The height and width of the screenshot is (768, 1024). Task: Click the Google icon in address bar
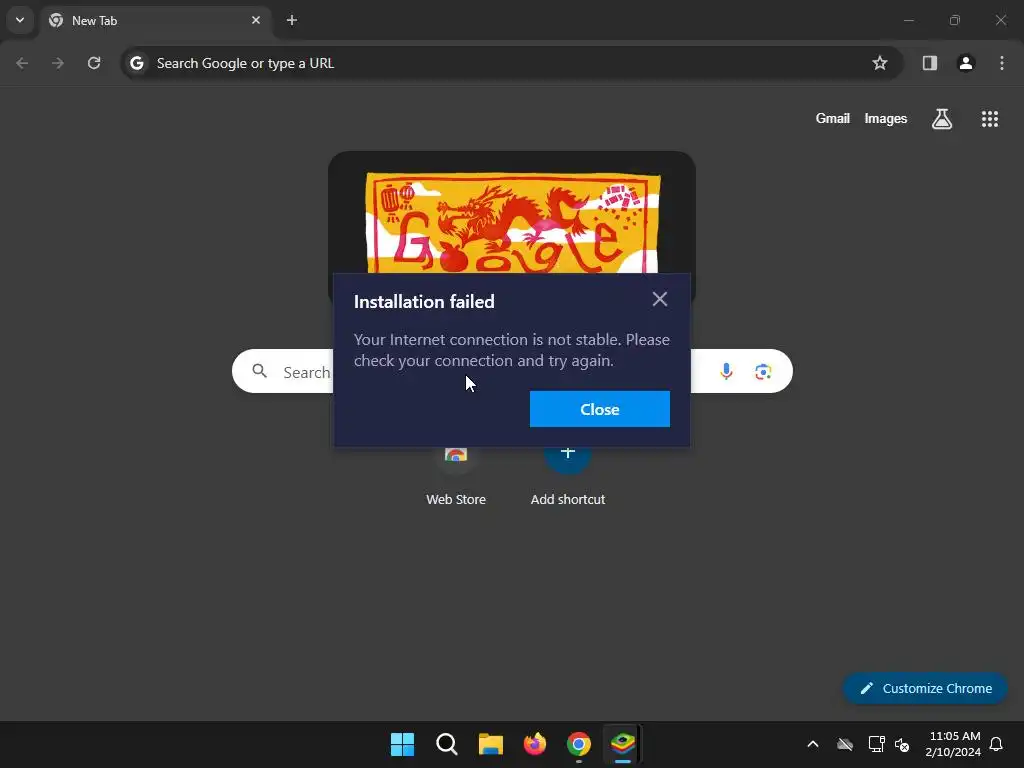pos(136,63)
